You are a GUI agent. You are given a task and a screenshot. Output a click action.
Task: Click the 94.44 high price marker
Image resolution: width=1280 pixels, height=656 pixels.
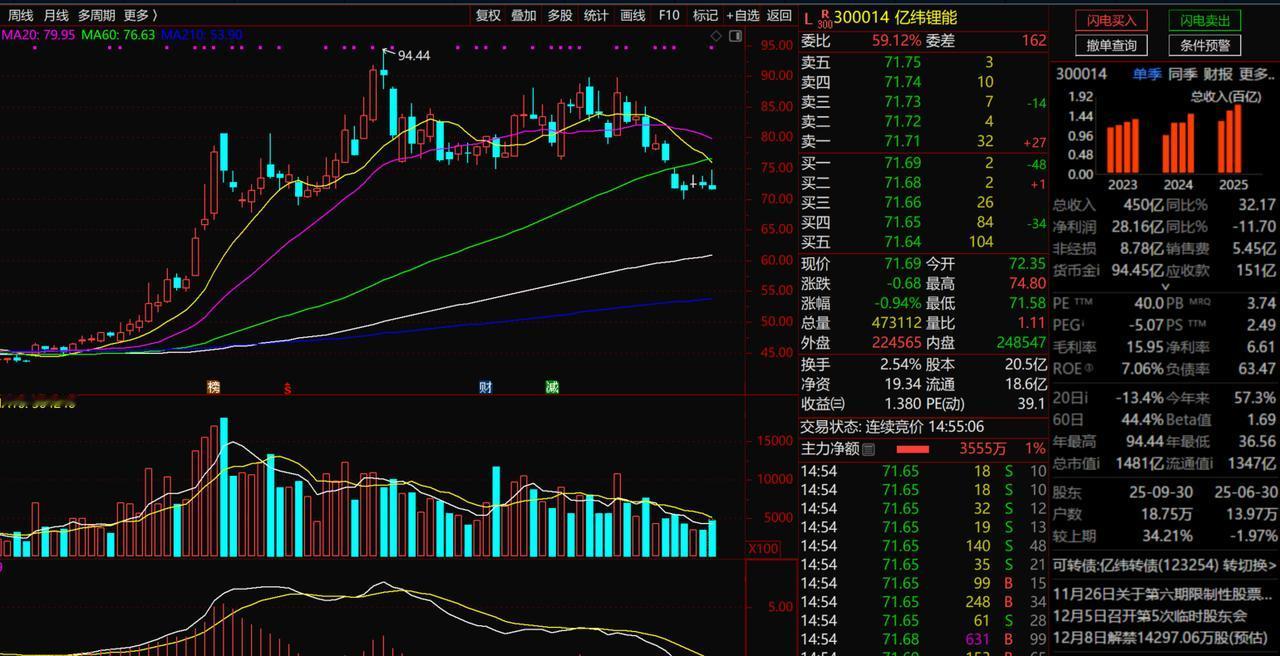click(x=414, y=56)
